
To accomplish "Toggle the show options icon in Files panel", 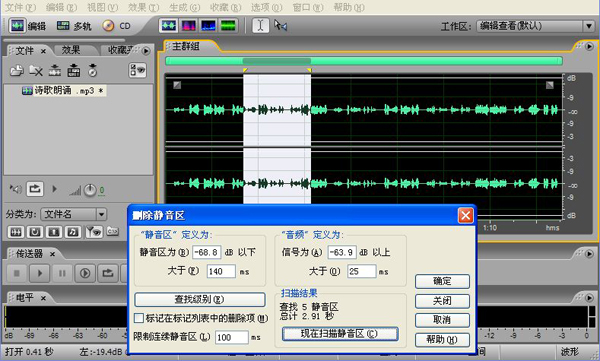I will coord(137,70).
